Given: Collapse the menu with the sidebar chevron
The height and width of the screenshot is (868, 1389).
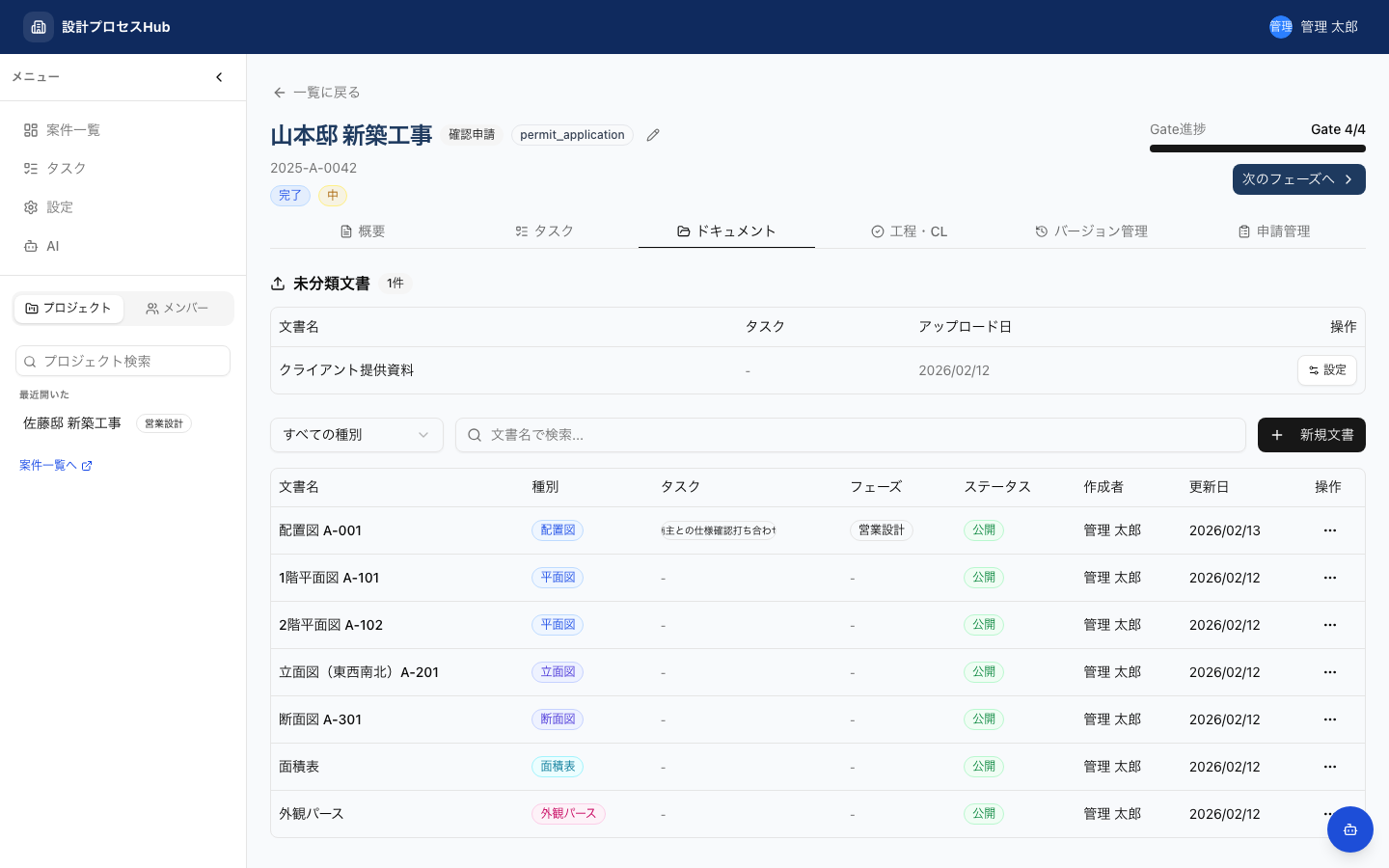Looking at the screenshot, I should tap(219, 77).
